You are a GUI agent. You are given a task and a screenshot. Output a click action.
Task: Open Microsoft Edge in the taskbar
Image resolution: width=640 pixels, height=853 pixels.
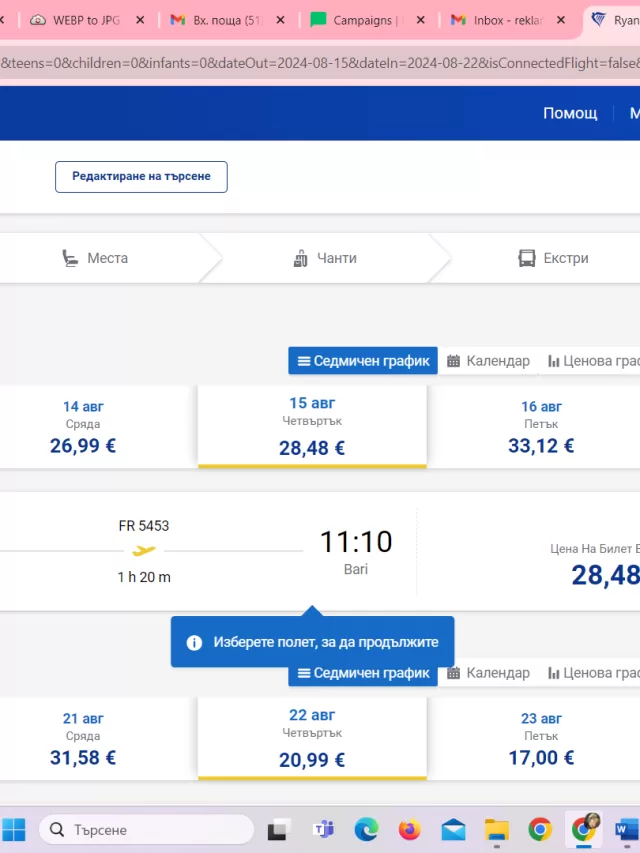366,830
